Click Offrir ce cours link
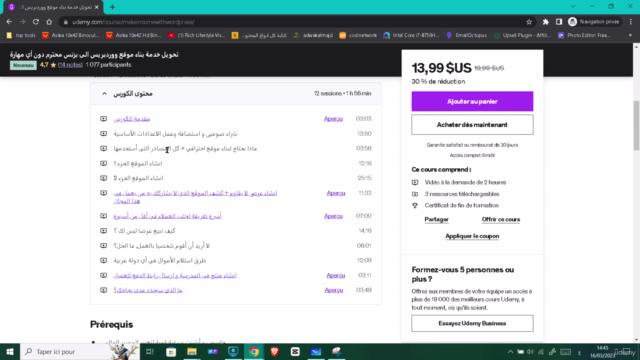The width and height of the screenshot is (640, 360). tap(501, 220)
